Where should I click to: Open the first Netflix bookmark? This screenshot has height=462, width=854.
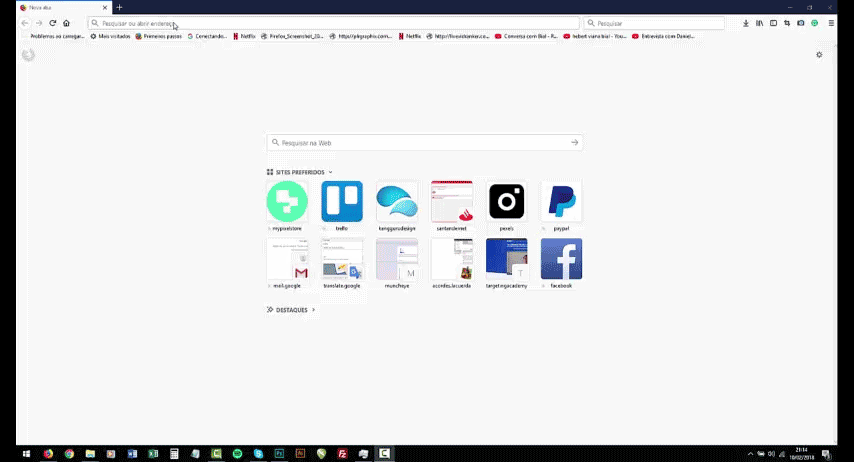tap(244, 37)
